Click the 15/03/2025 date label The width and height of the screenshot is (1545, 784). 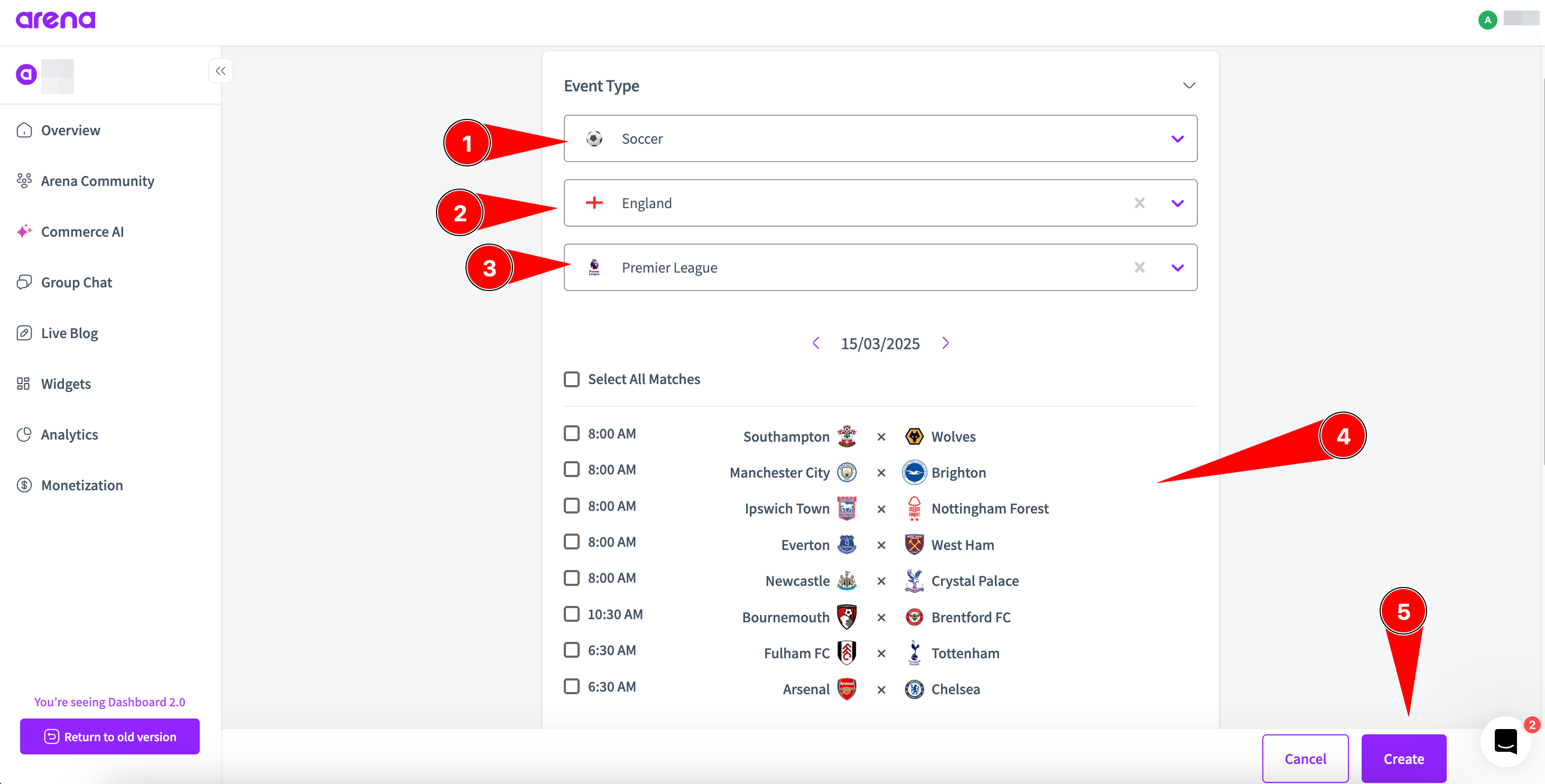pos(880,344)
